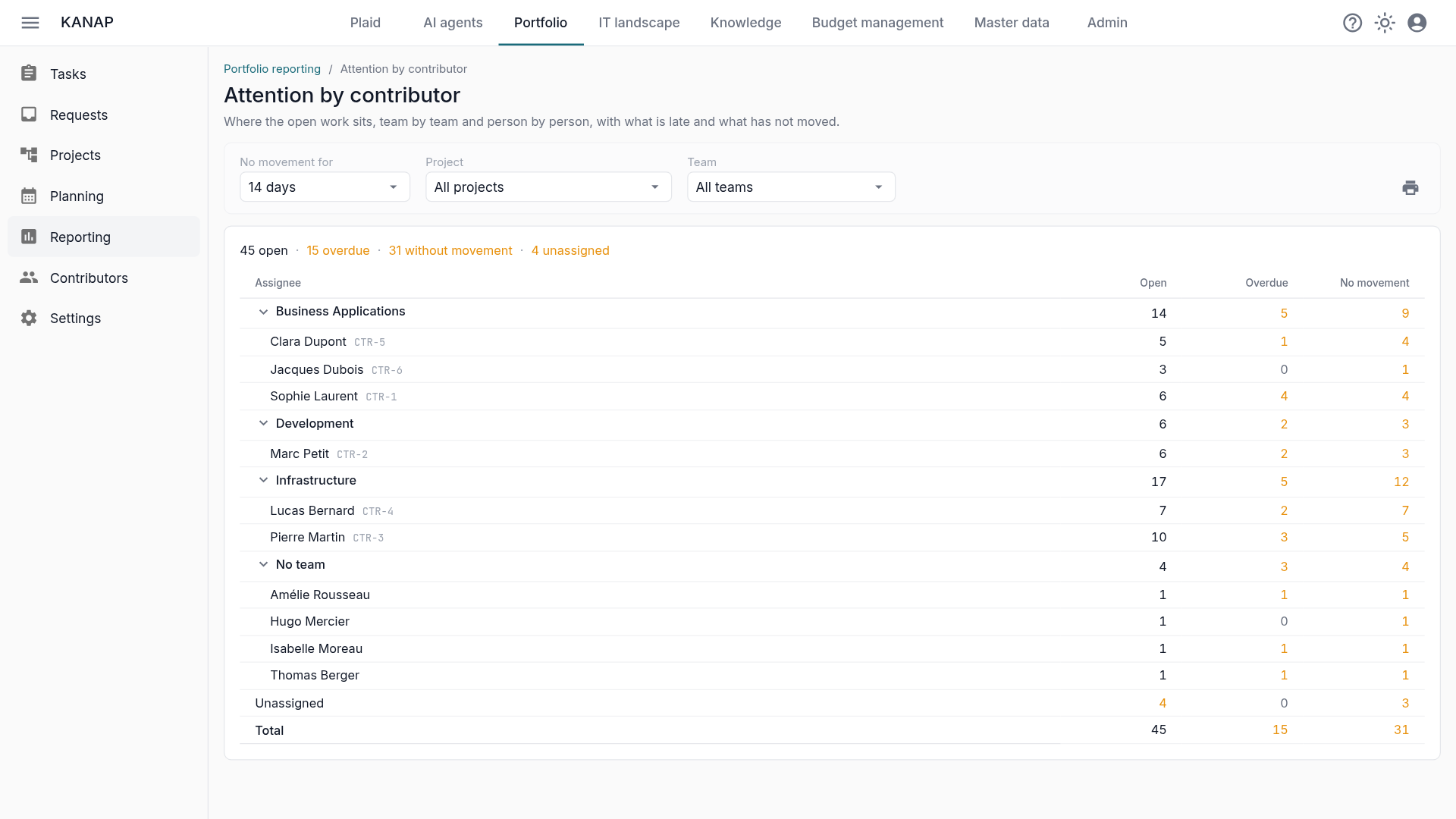Image resolution: width=1456 pixels, height=819 pixels.
Task: Select the Jacques Dubois contributor row
Action: pos(832,369)
